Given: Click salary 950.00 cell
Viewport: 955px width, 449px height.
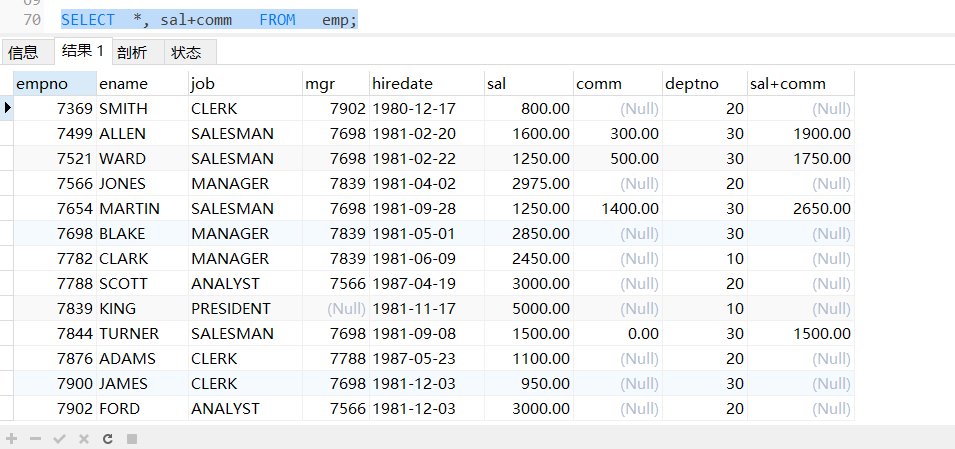Looking at the screenshot, I should click(529, 383).
